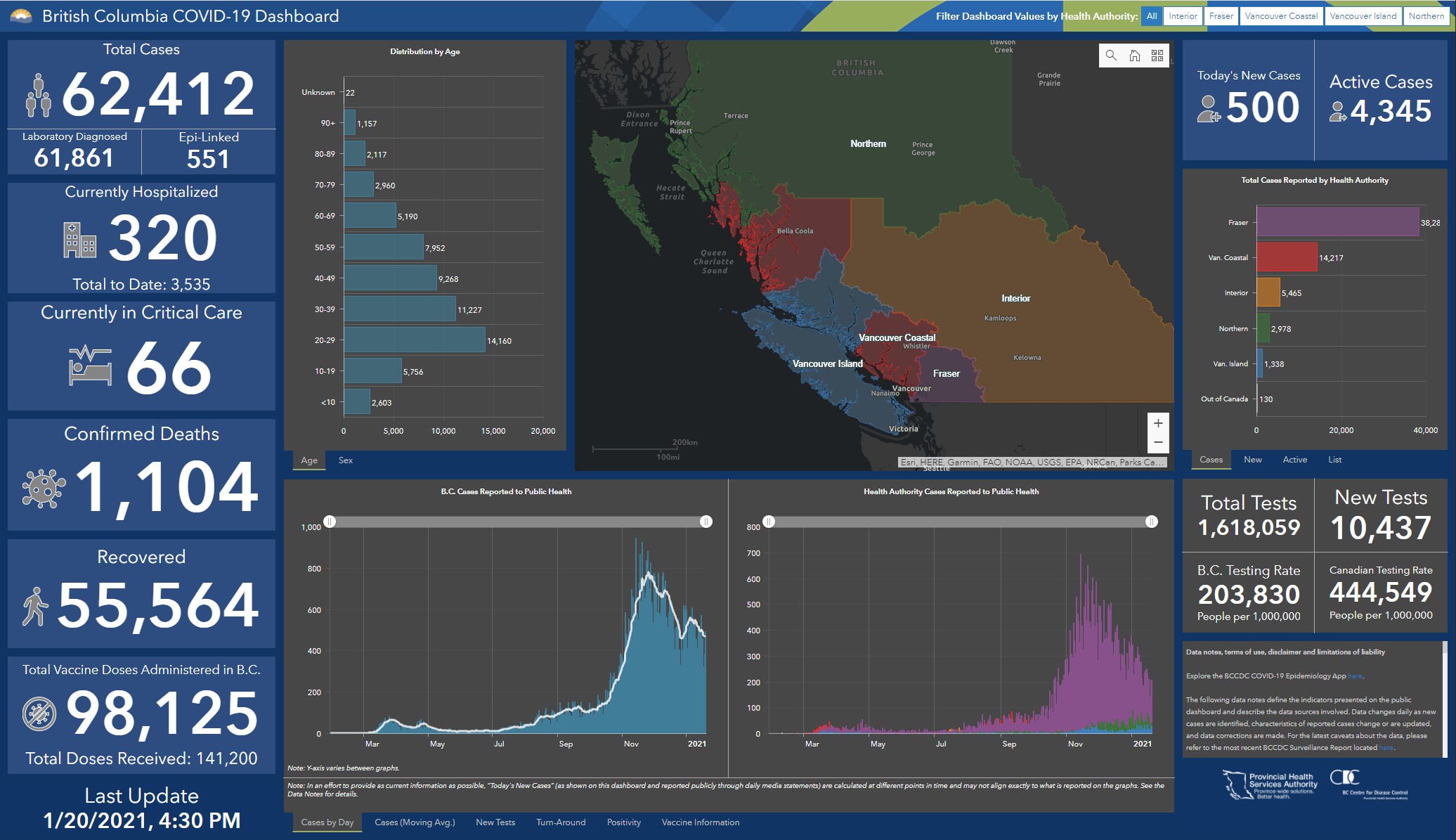
Task: Open the New Tests tab
Action: point(495,822)
